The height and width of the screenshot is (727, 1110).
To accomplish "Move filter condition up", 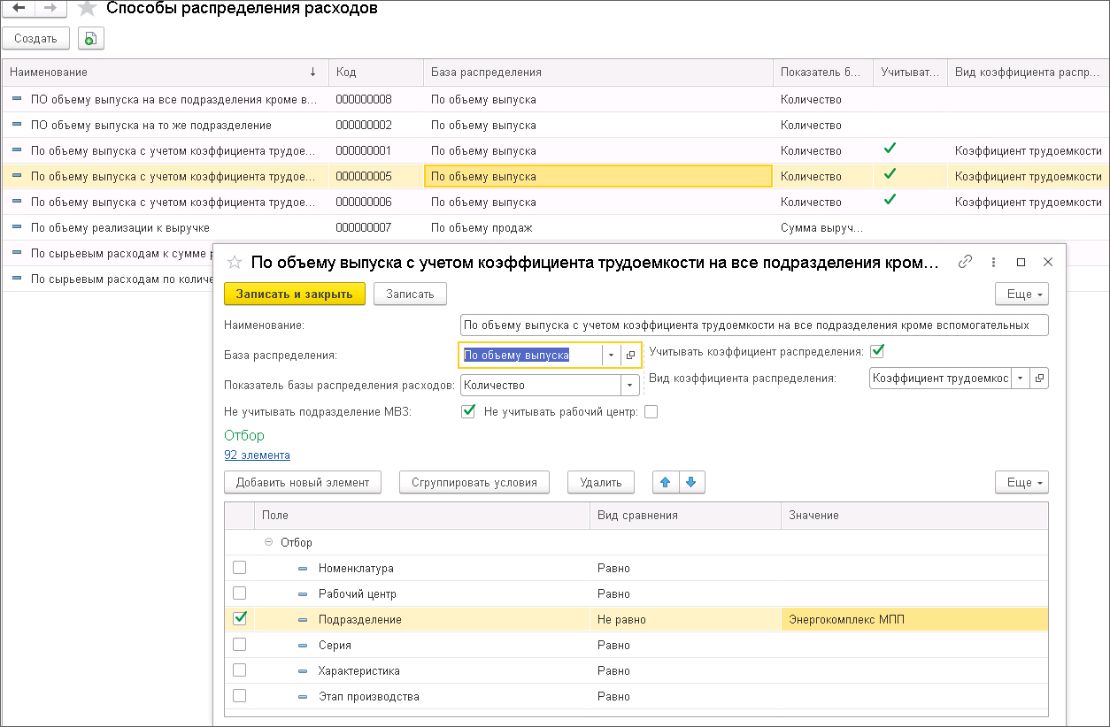I will [x=665, y=482].
